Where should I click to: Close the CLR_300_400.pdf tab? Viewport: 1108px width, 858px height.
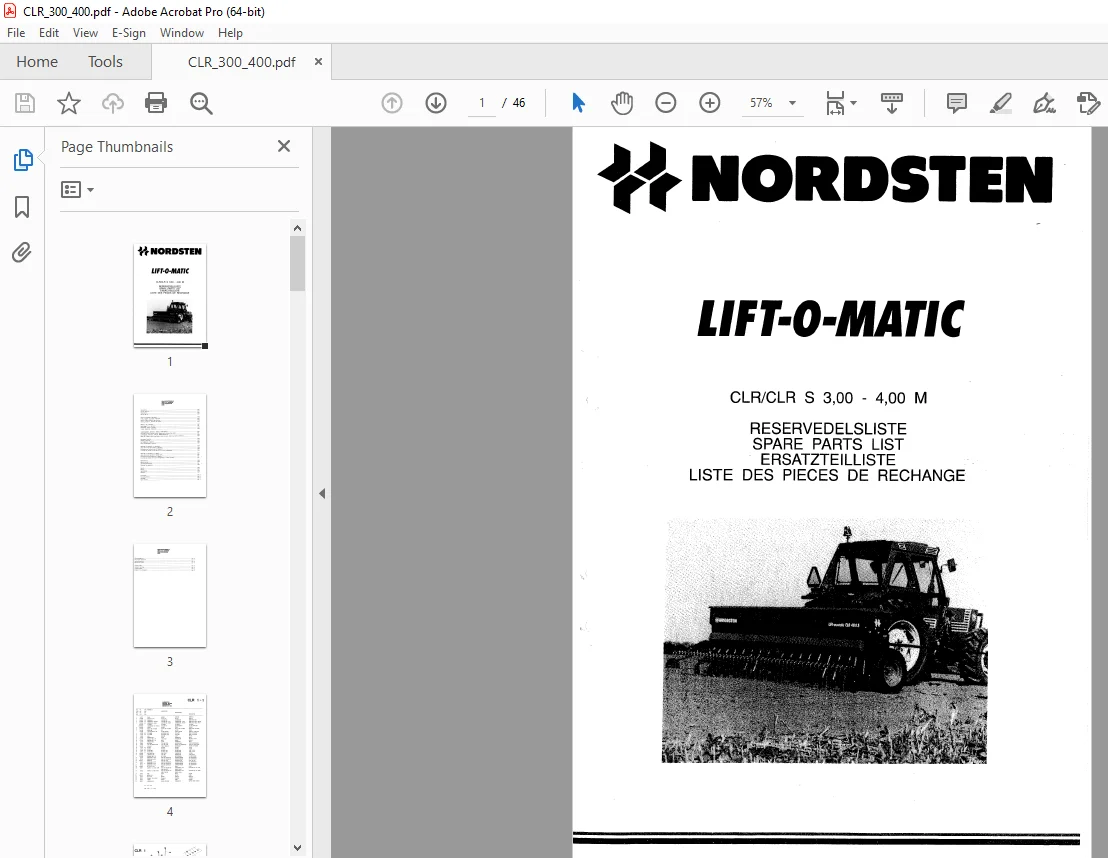click(x=318, y=62)
